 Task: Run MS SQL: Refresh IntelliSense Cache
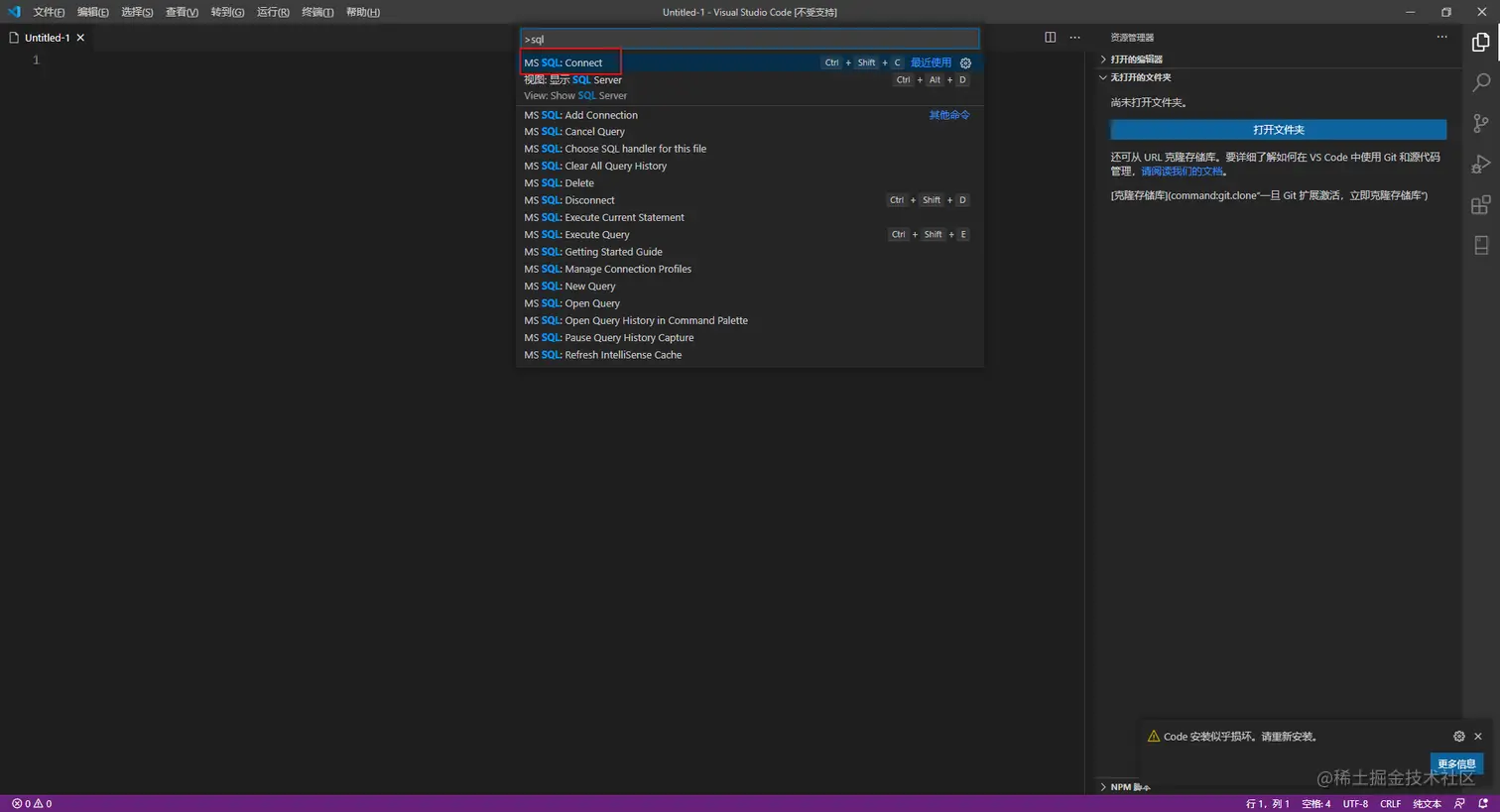(x=750, y=355)
